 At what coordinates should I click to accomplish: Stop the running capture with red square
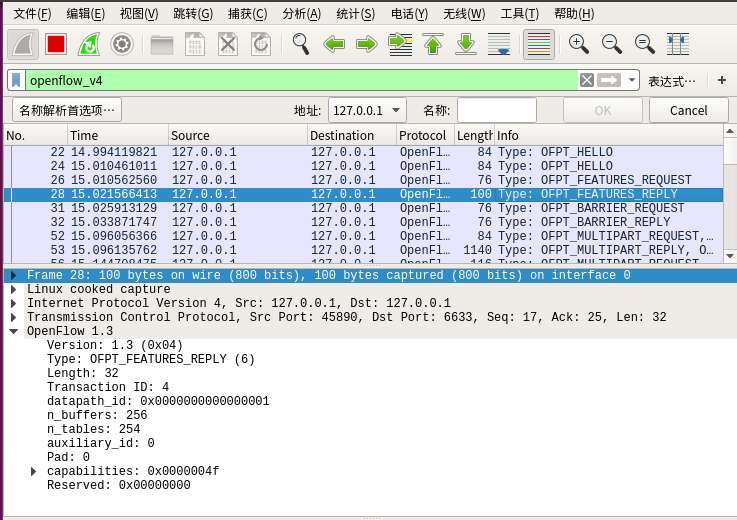[56, 45]
